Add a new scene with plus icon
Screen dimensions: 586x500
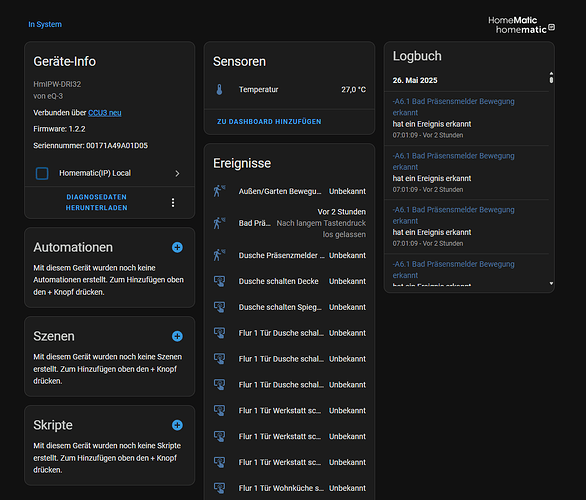pos(177,336)
